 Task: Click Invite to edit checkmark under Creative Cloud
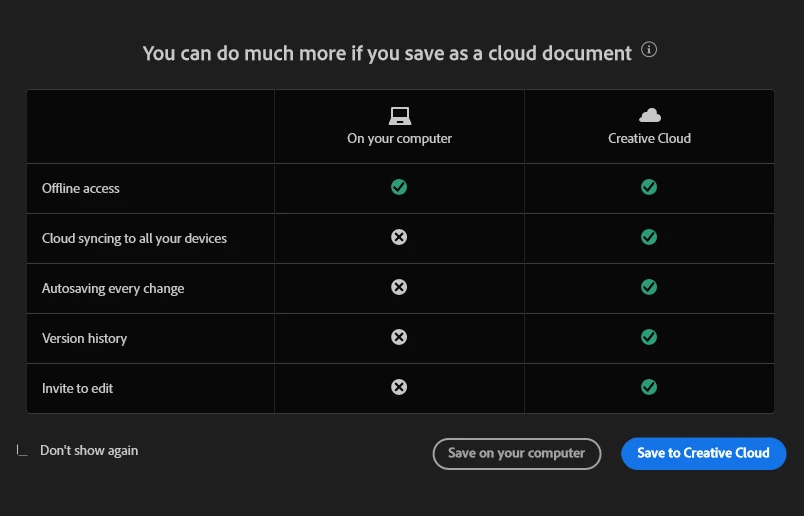click(649, 387)
